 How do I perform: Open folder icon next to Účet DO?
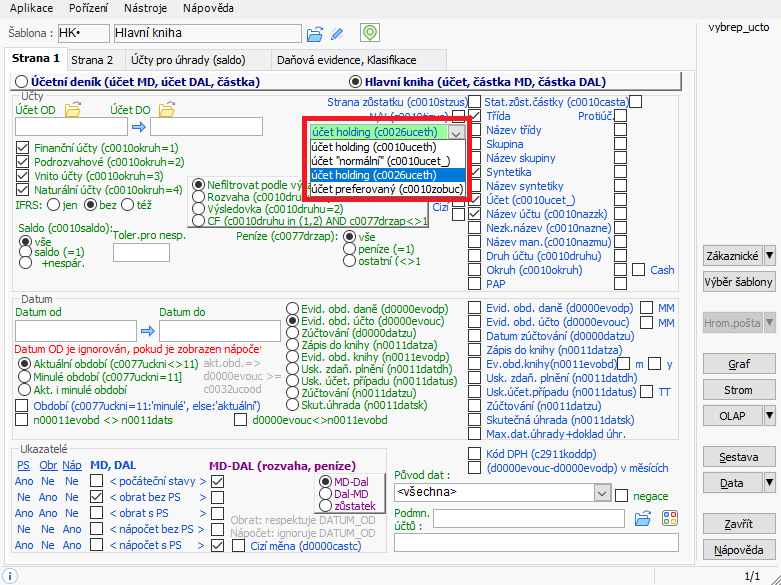[166, 109]
